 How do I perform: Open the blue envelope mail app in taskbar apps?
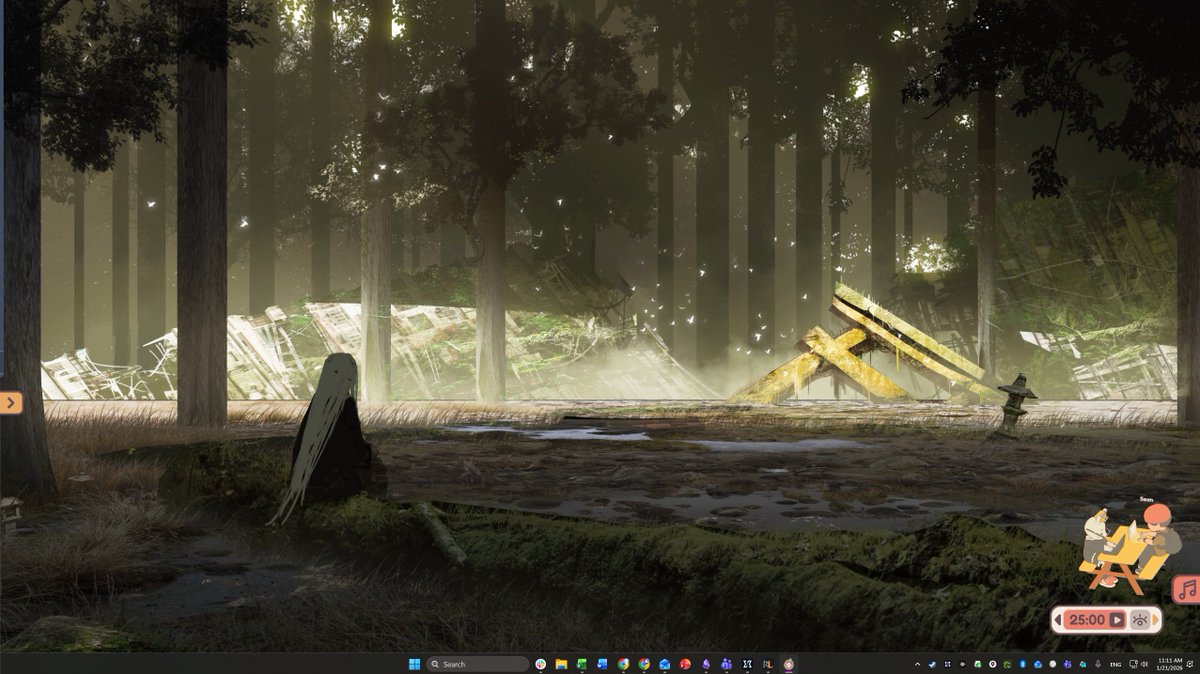coord(664,664)
